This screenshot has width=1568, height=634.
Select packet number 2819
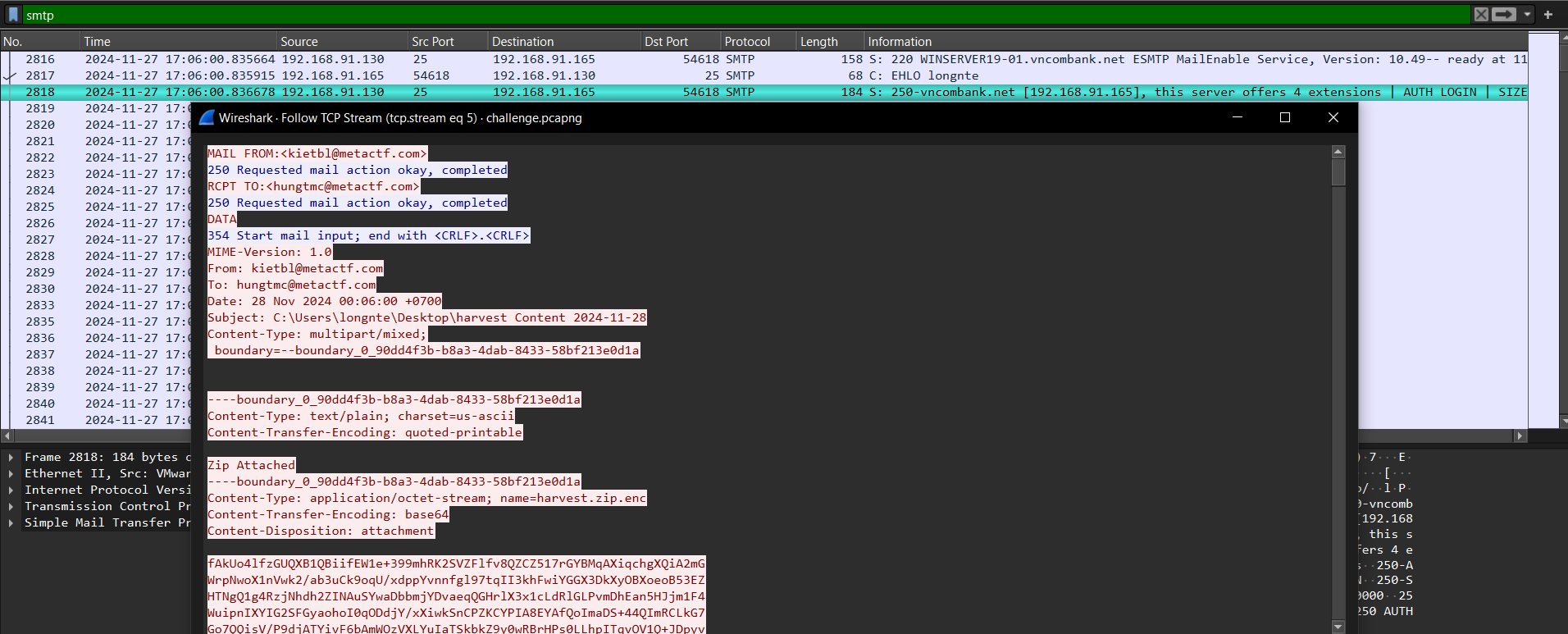click(40, 108)
